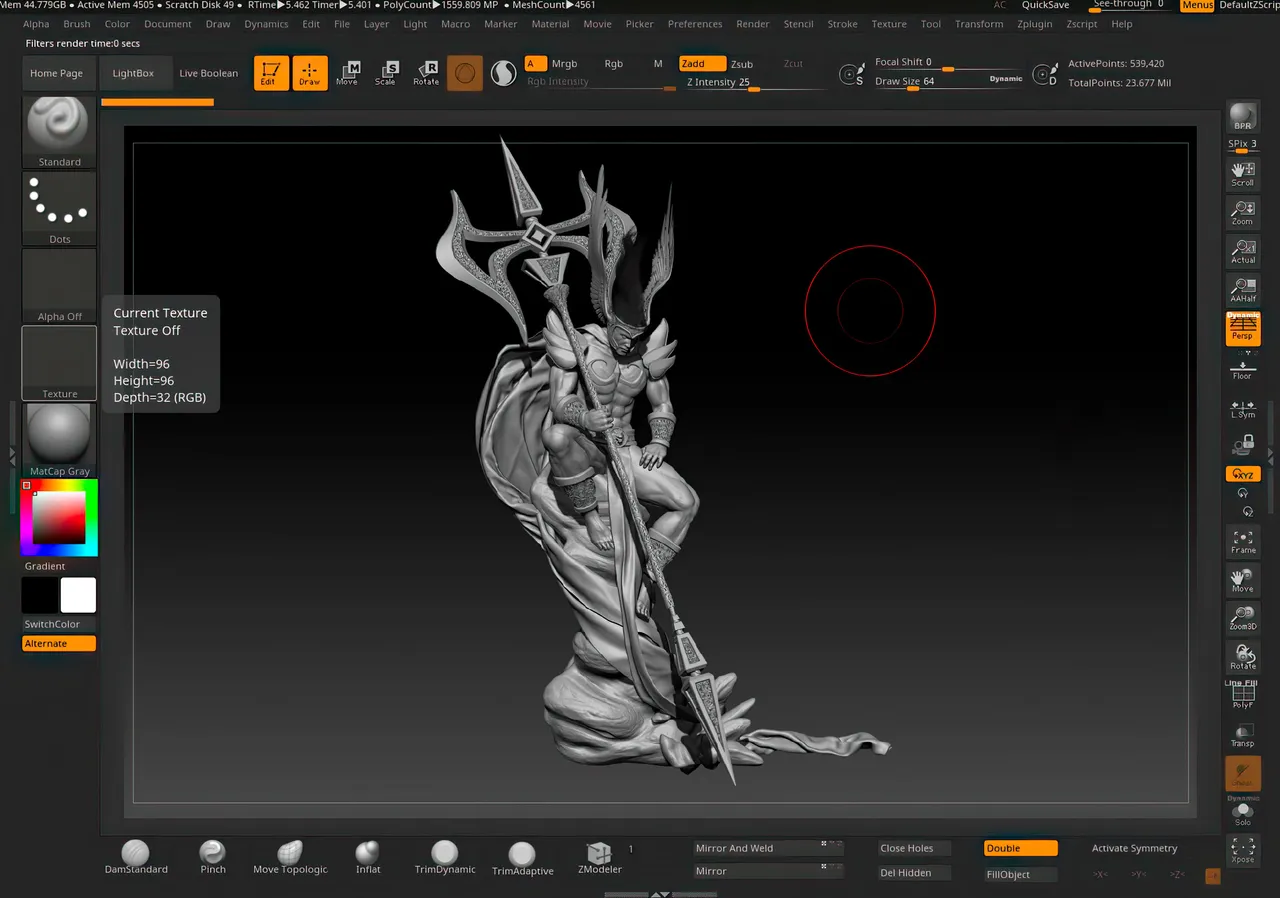The image size is (1280, 898).
Task: Open the Preferences menu
Action: 695,24
